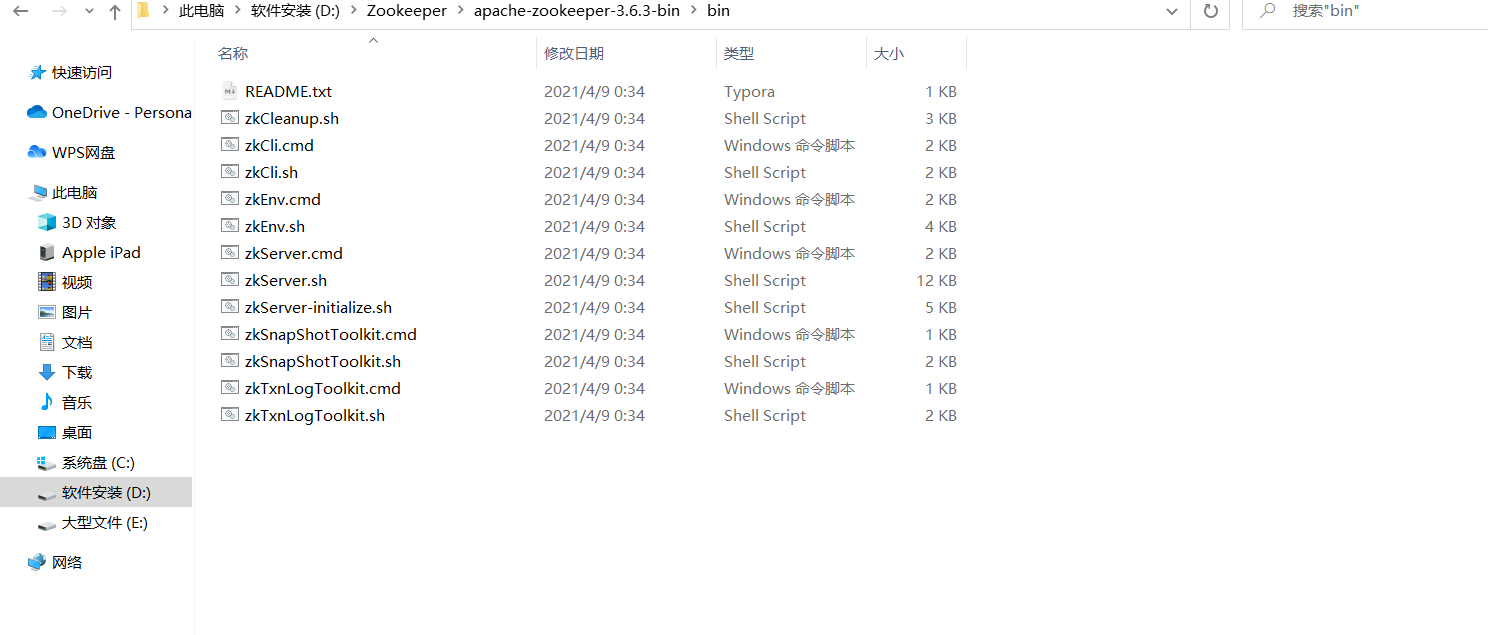This screenshot has height=635, width=1488.
Task: Click the zkCli.sh file icon
Action: click(x=230, y=172)
